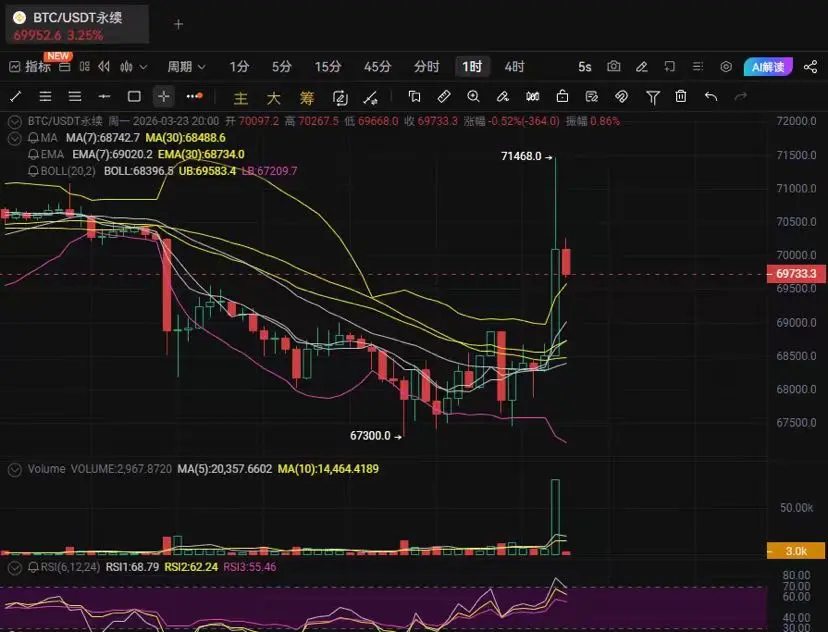Click the list settings icon in top toolbar
Image resolution: width=828 pixels, height=632 pixels.
698,67
